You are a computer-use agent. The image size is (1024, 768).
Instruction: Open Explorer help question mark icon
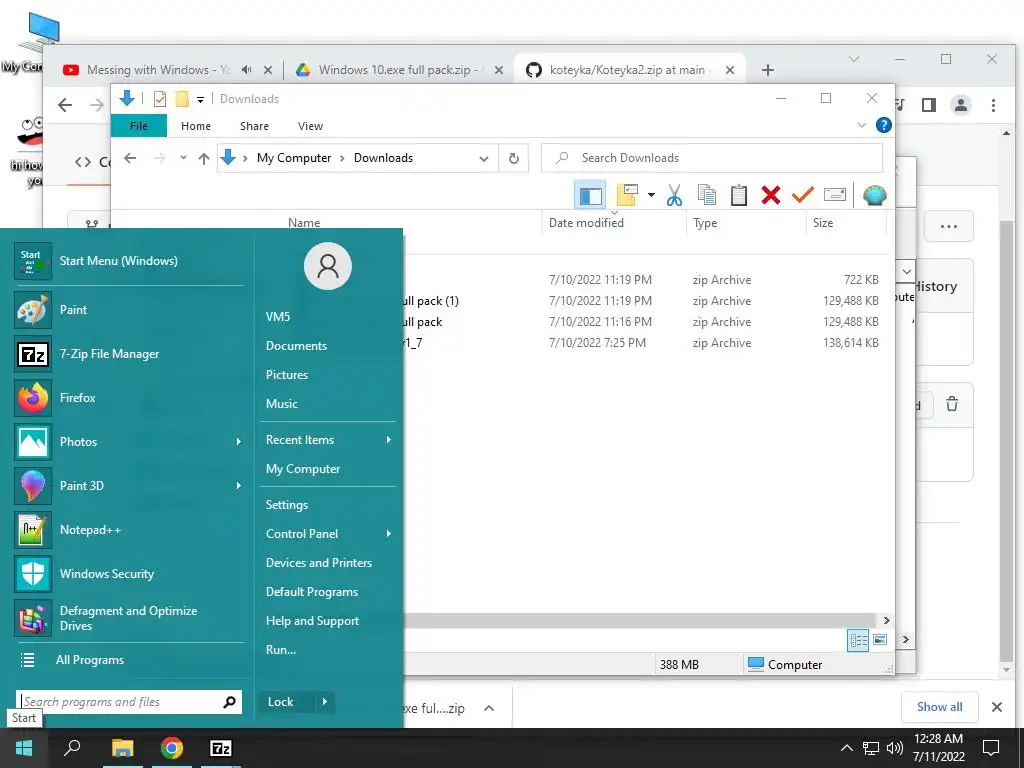(884, 125)
